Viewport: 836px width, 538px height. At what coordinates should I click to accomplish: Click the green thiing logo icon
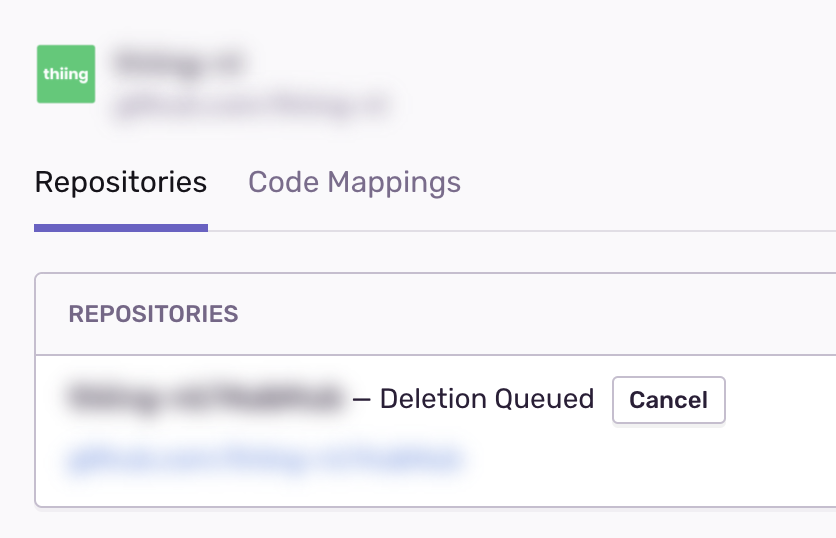tap(66, 74)
